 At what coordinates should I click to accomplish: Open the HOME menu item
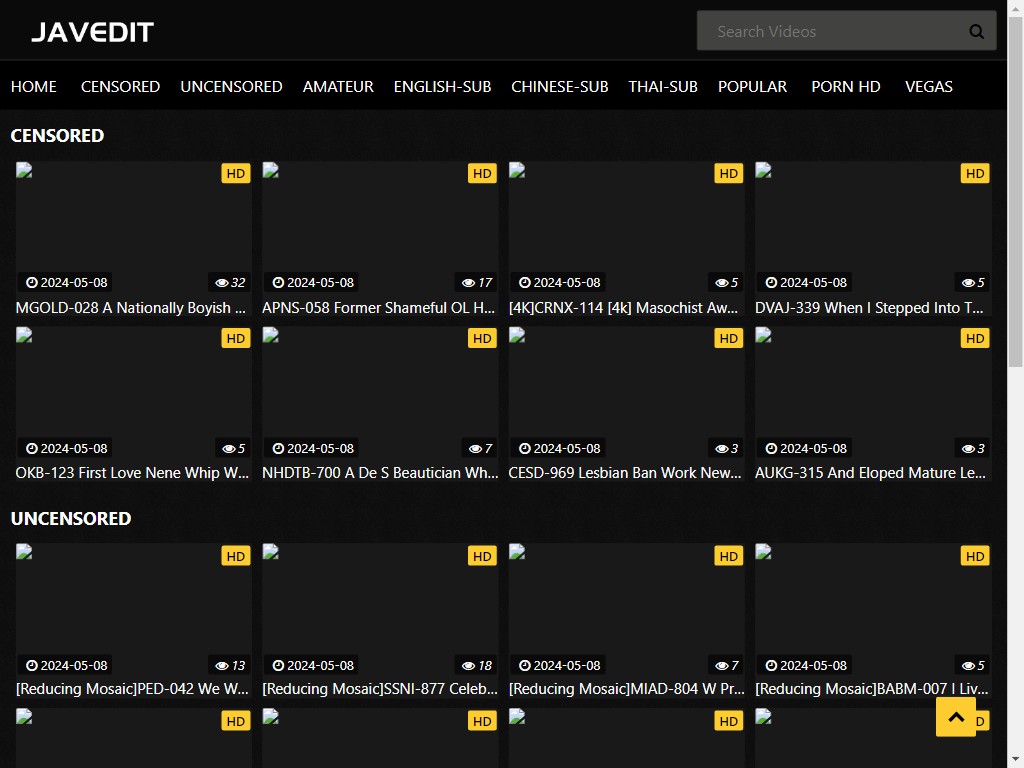click(x=34, y=87)
